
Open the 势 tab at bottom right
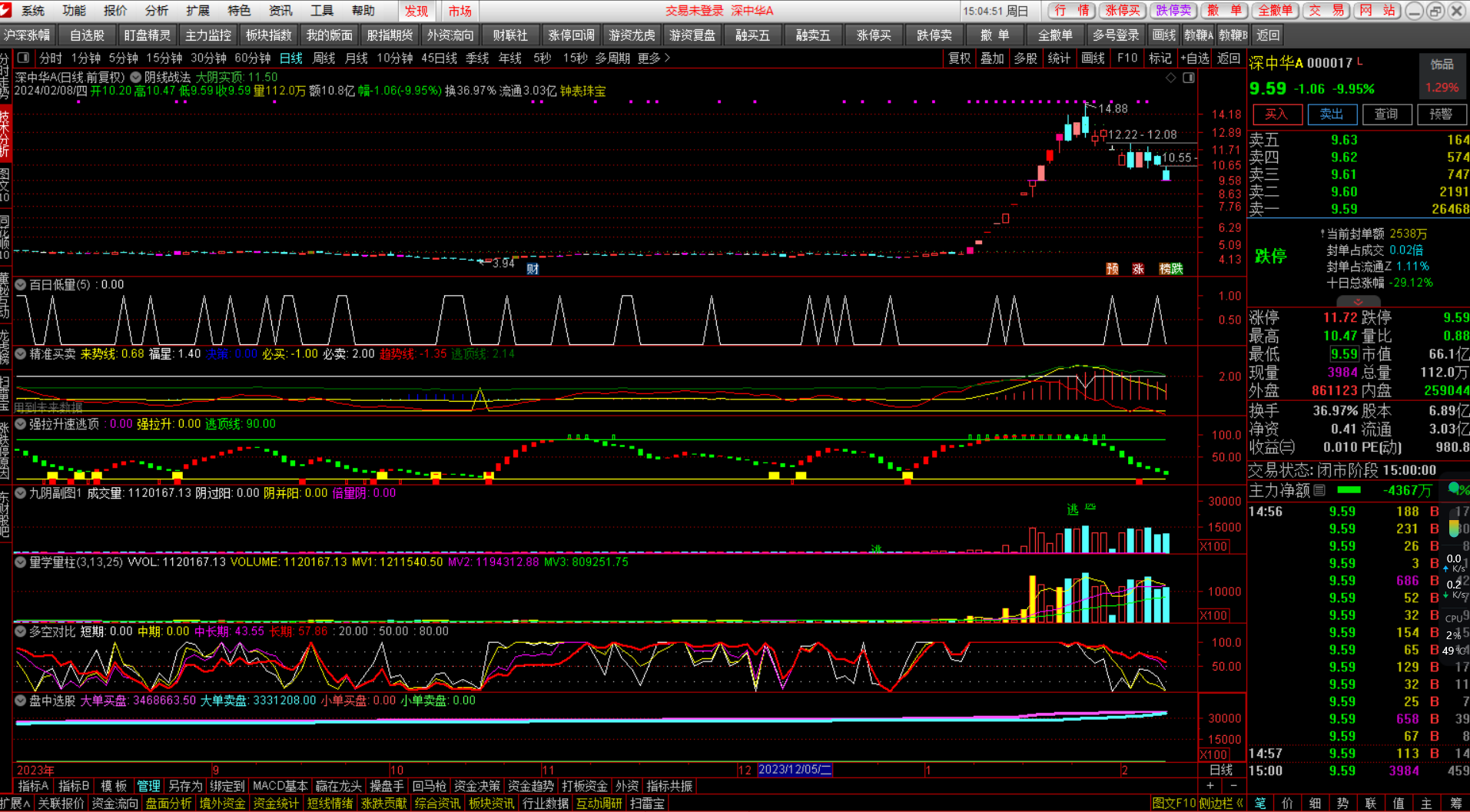[1343, 804]
